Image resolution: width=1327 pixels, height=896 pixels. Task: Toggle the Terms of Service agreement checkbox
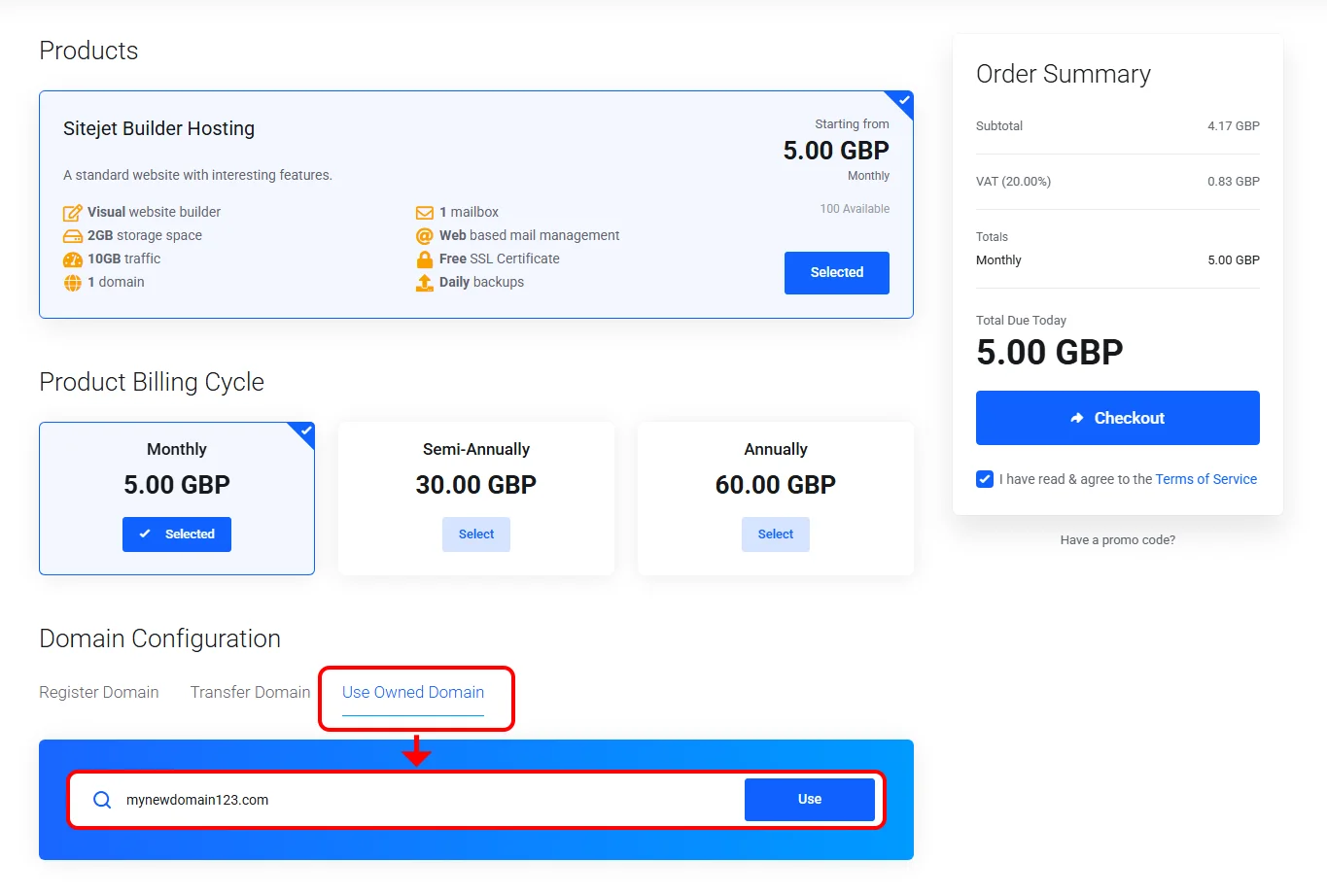985,479
